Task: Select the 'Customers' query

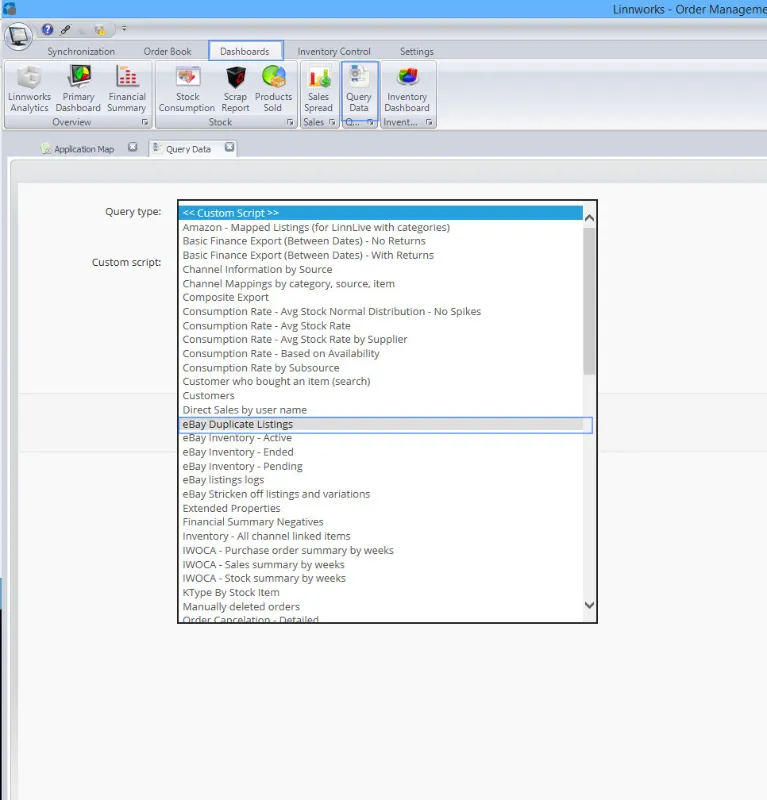Action: [x=381, y=396]
